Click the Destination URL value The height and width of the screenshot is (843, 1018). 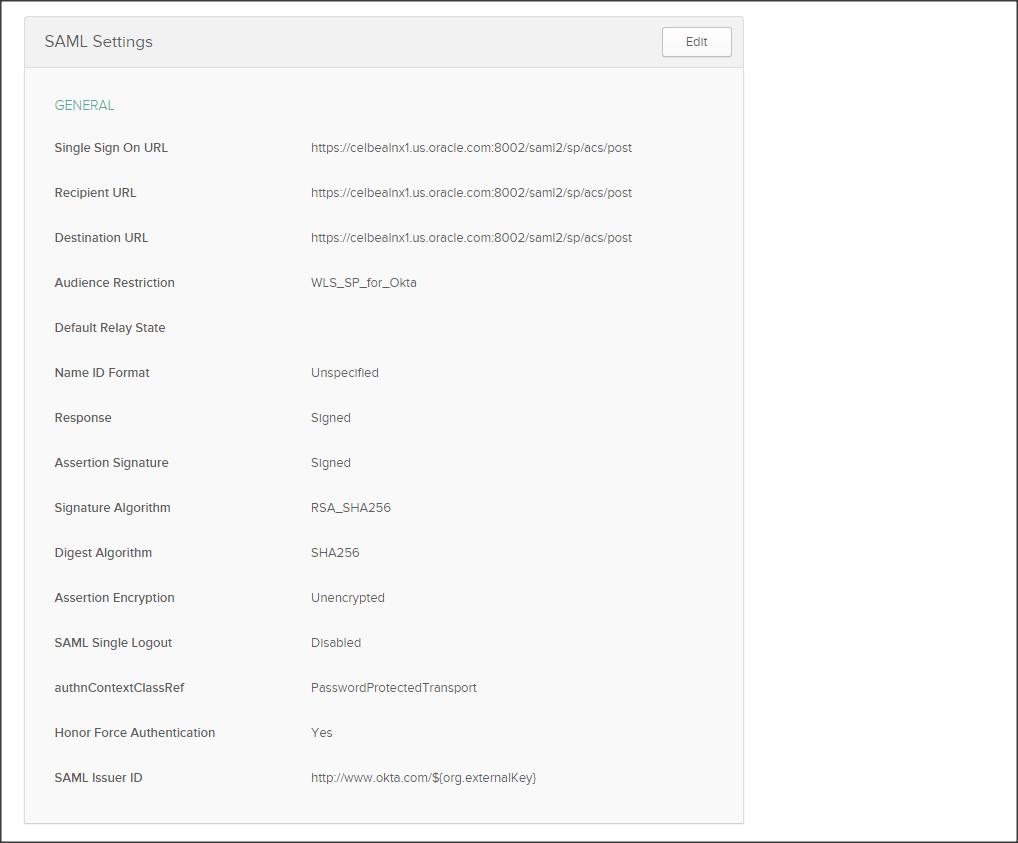click(471, 238)
